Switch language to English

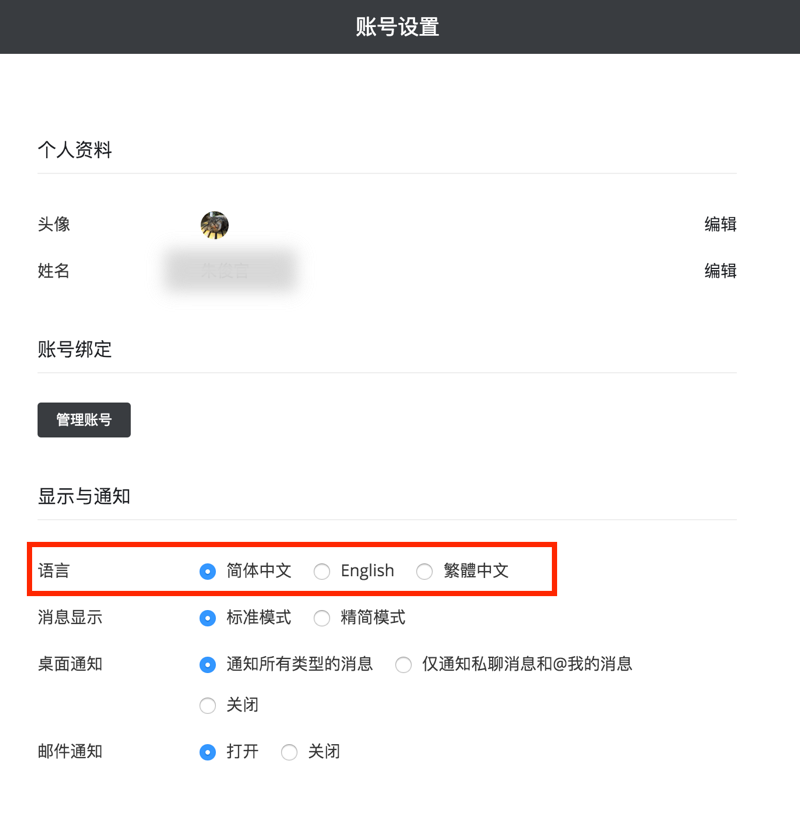[322, 571]
